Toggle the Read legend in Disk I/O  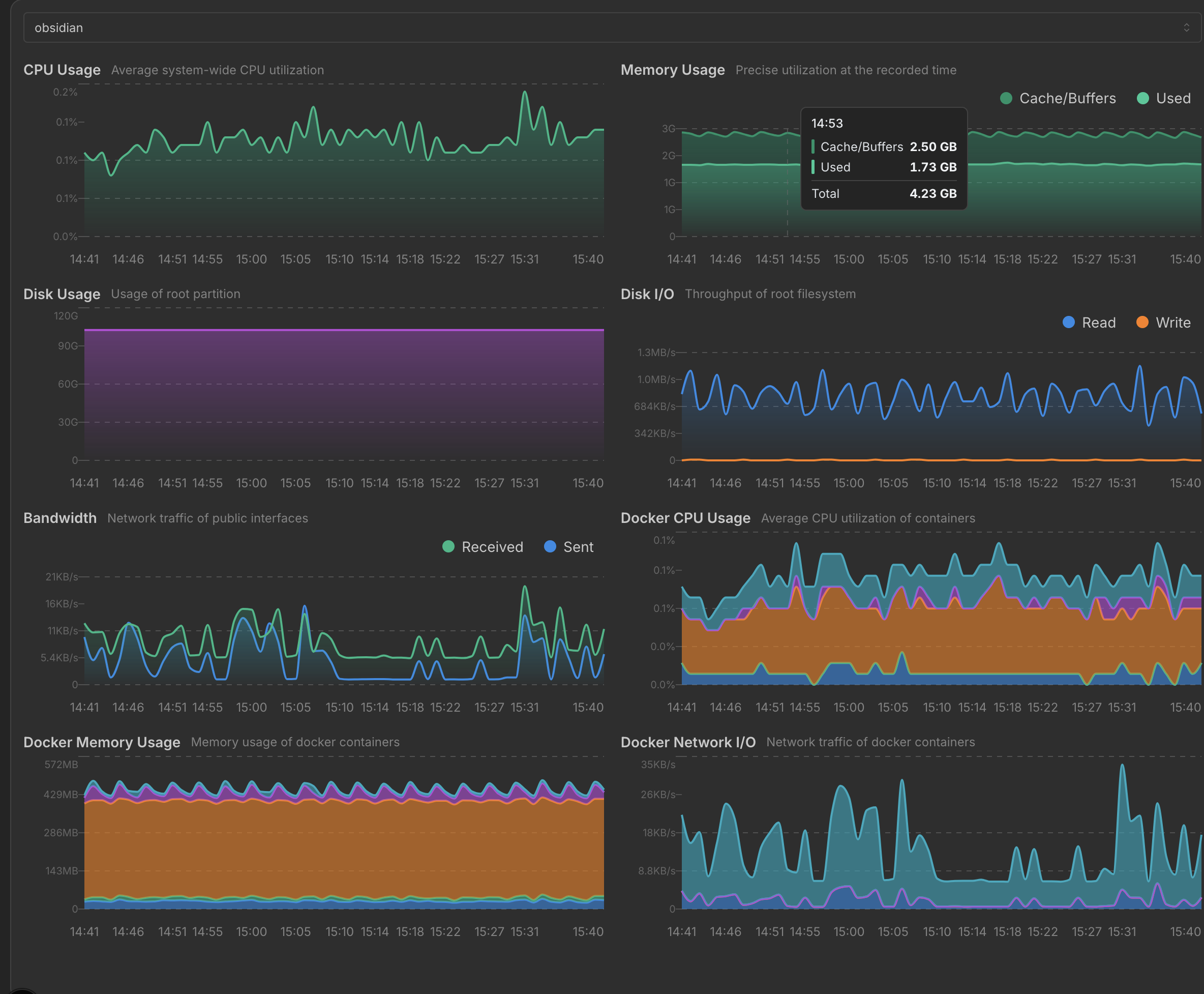[1089, 323]
